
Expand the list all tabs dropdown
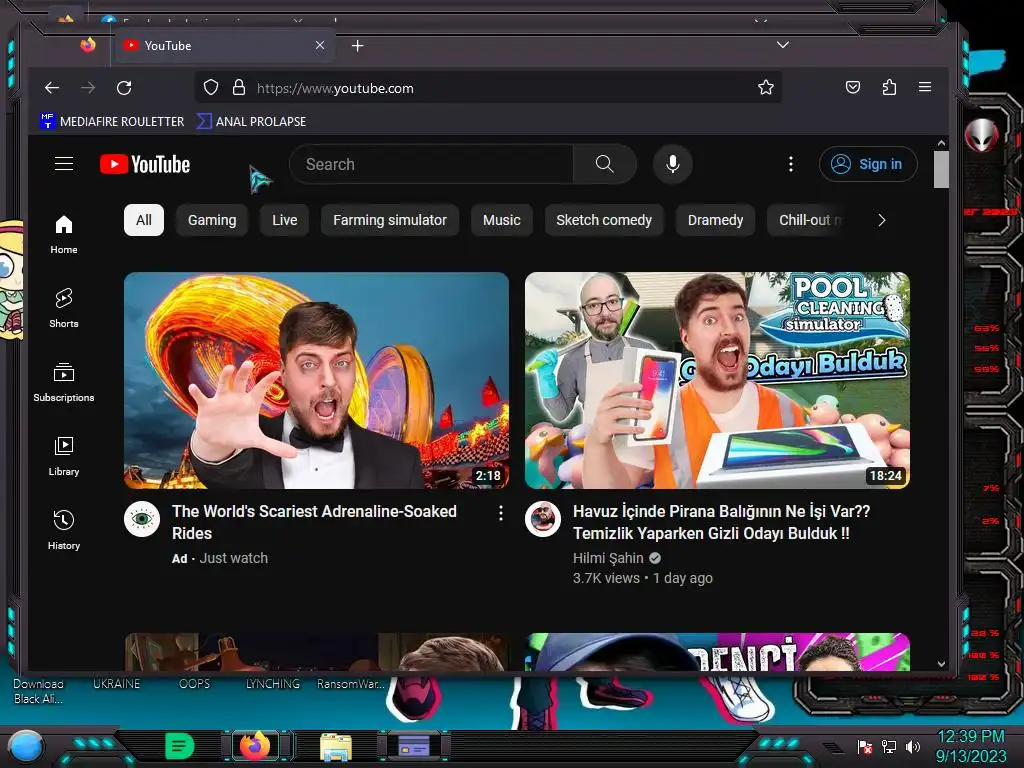(x=782, y=44)
